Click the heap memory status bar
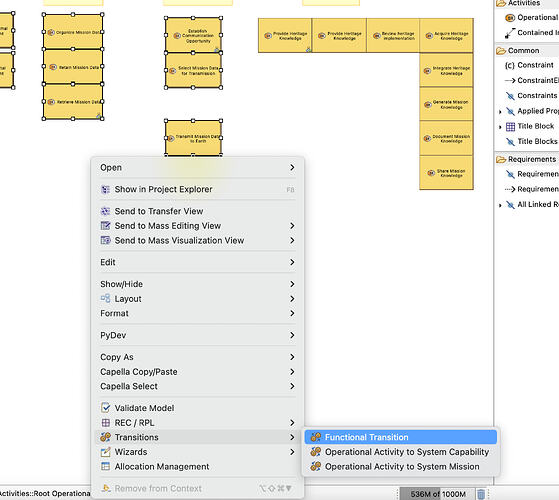559x500 pixels. click(x=437, y=494)
